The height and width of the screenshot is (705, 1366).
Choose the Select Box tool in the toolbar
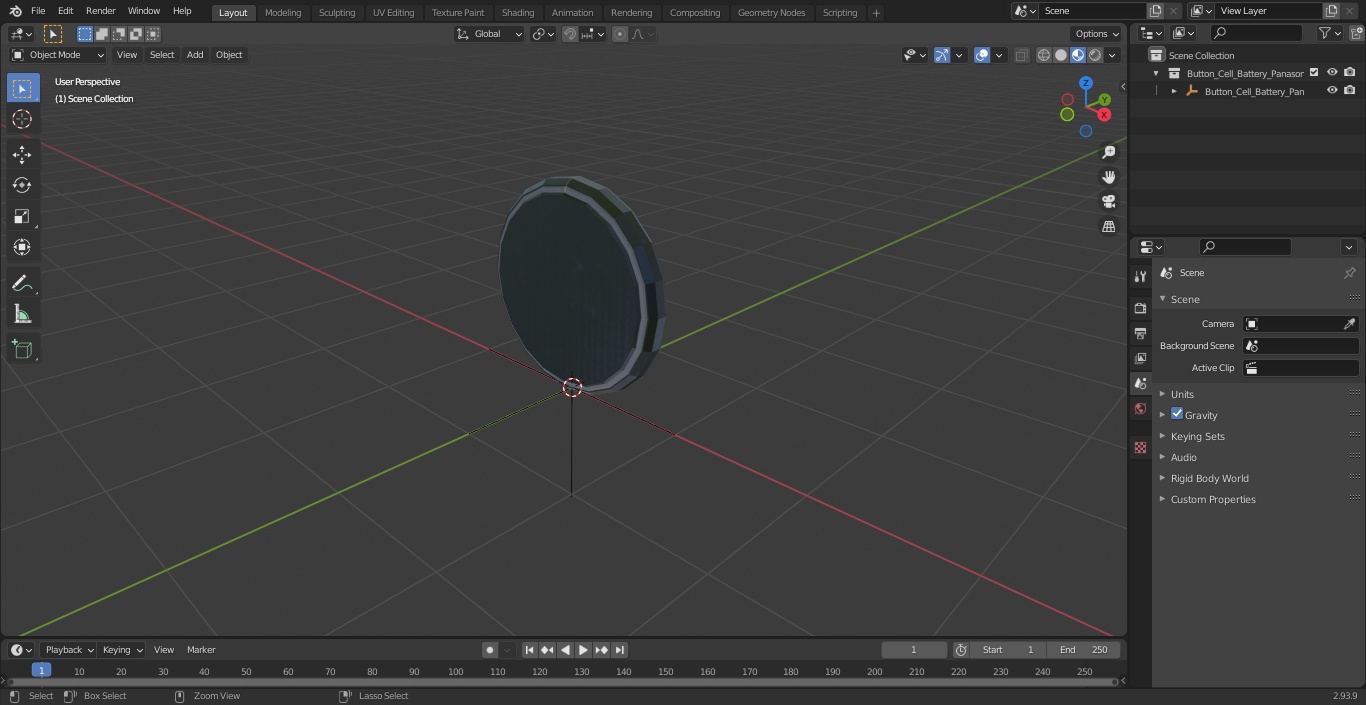pyautogui.click(x=22, y=88)
